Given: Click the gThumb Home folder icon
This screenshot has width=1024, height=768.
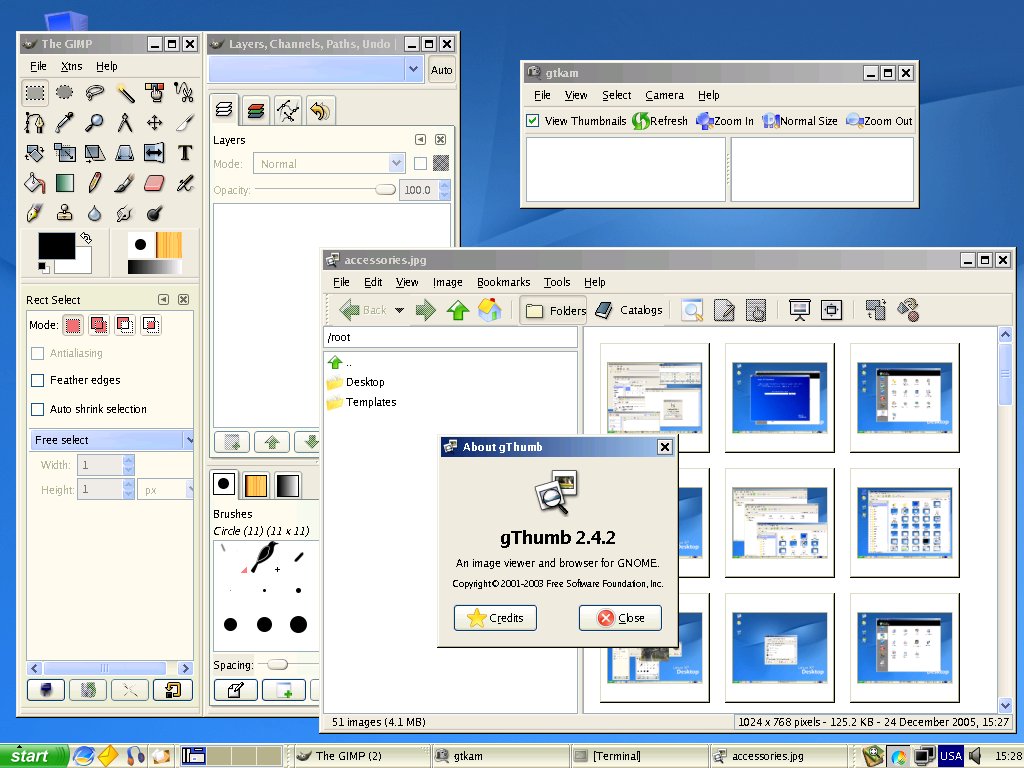Looking at the screenshot, I should pyautogui.click(x=489, y=310).
